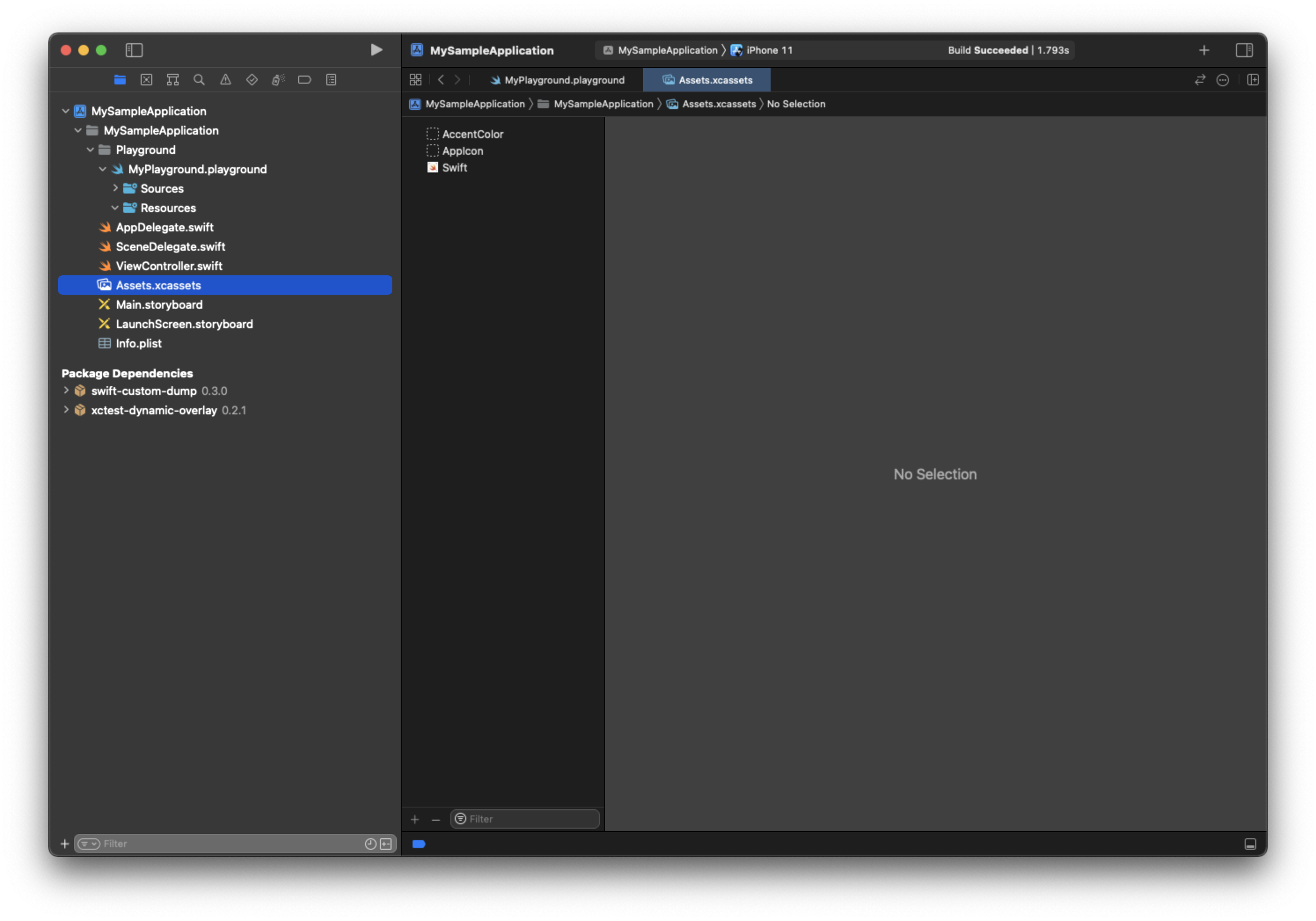Open the Debug navigator icon
The image size is (1316, 921).
tap(278, 80)
